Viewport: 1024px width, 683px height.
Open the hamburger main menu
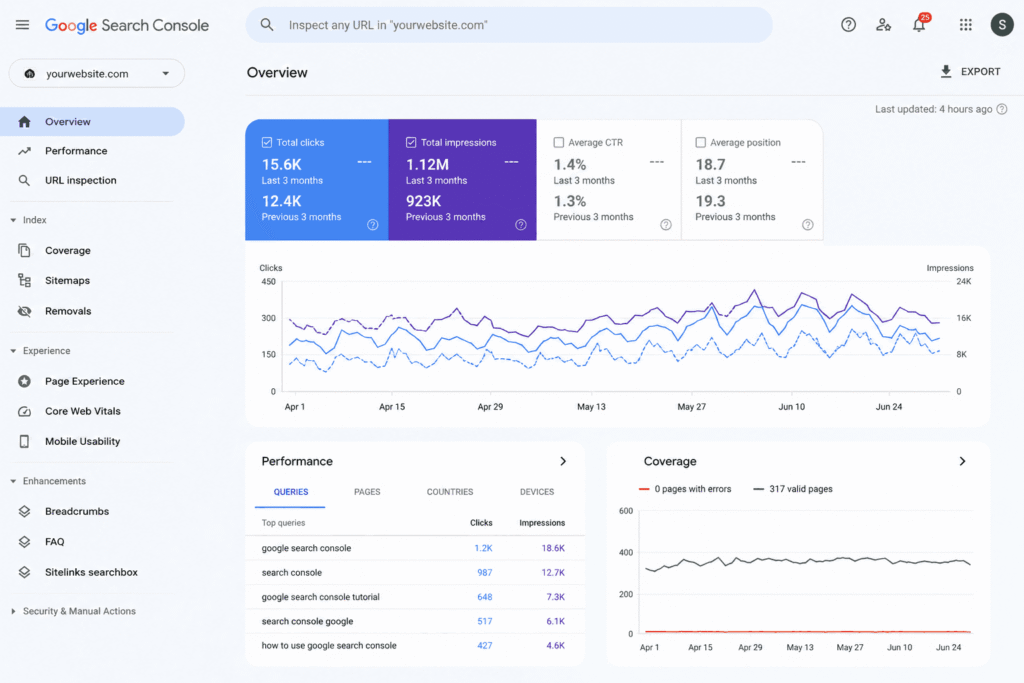point(22,25)
